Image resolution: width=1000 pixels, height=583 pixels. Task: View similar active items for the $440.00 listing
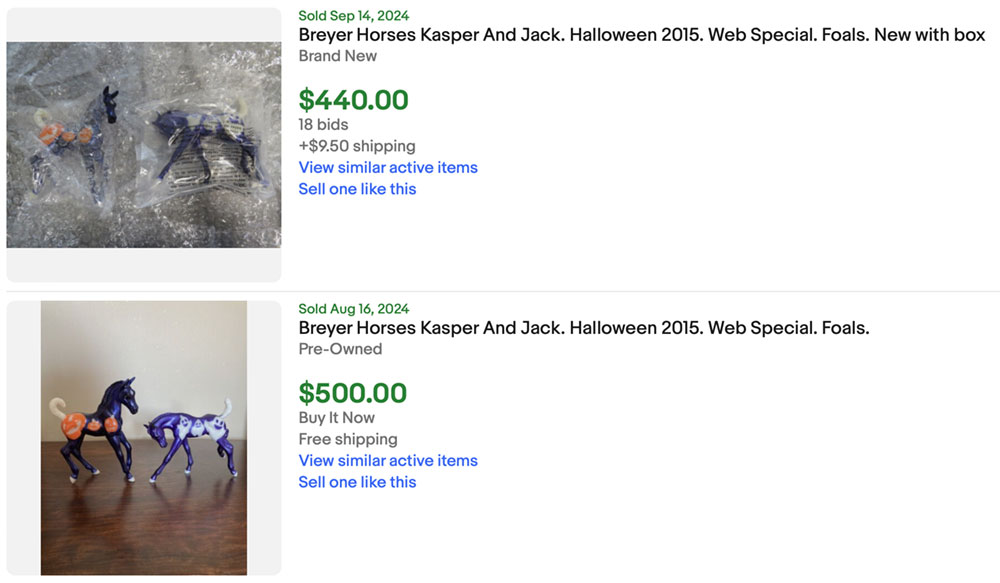(x=388, y=167)
